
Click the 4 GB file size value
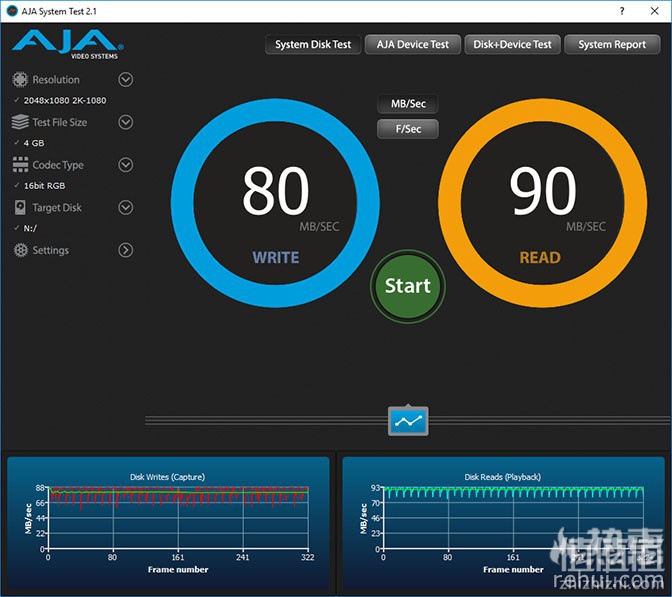pos(34,143)
